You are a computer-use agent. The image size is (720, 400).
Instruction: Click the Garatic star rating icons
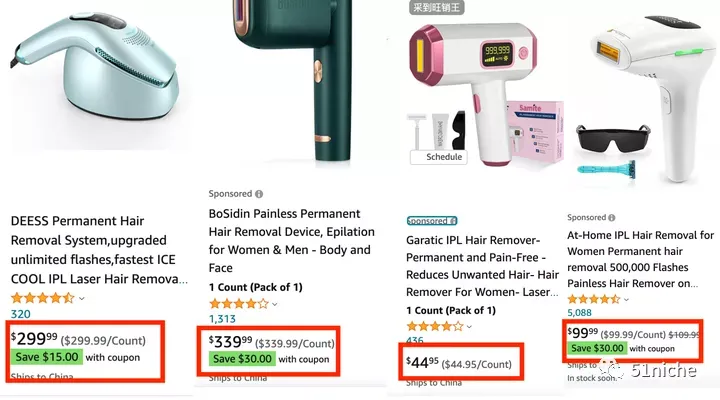434,327
